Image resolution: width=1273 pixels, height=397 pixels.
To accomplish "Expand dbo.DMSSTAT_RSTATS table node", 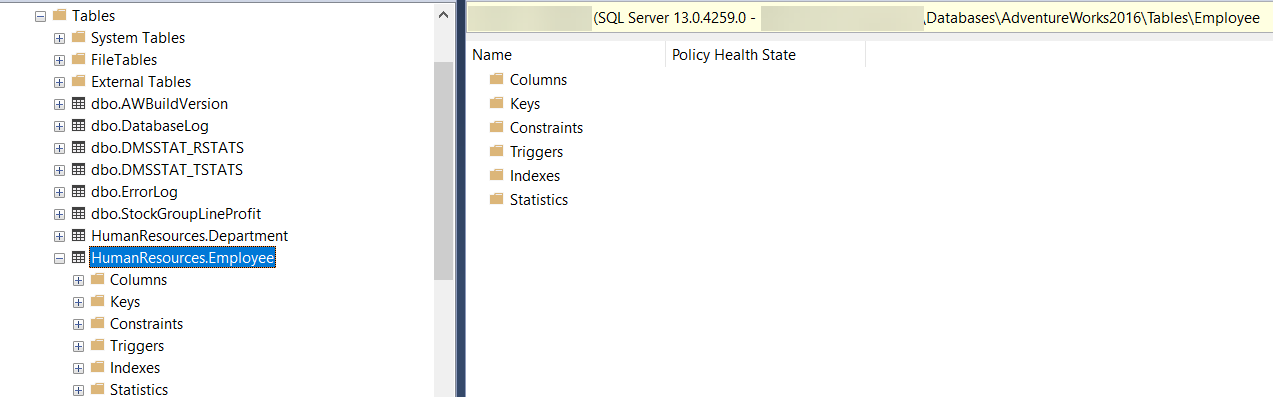I will (59, 148).
